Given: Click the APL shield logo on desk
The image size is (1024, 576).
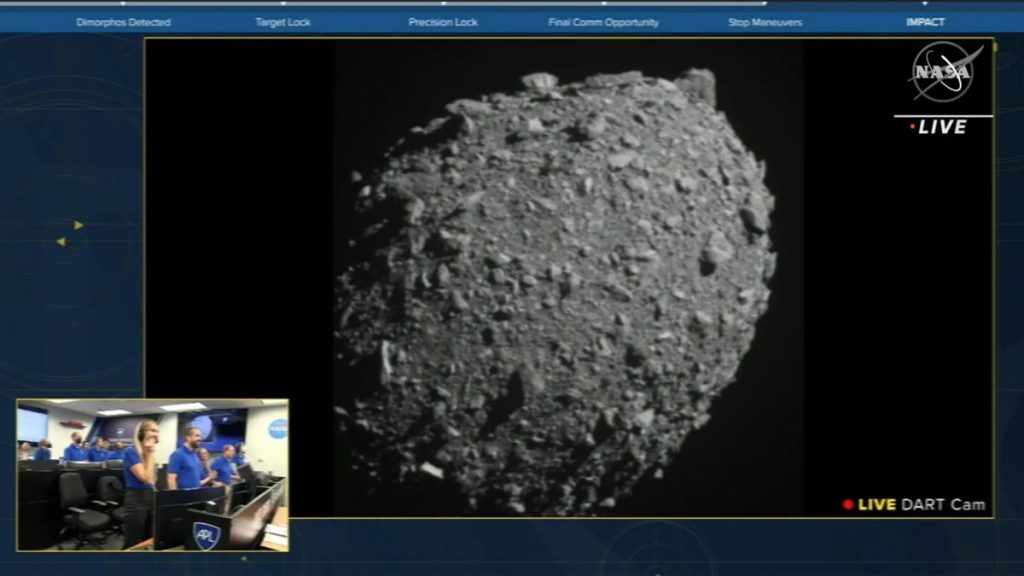Looking at the screenshot, I should [x=206, y=535].
